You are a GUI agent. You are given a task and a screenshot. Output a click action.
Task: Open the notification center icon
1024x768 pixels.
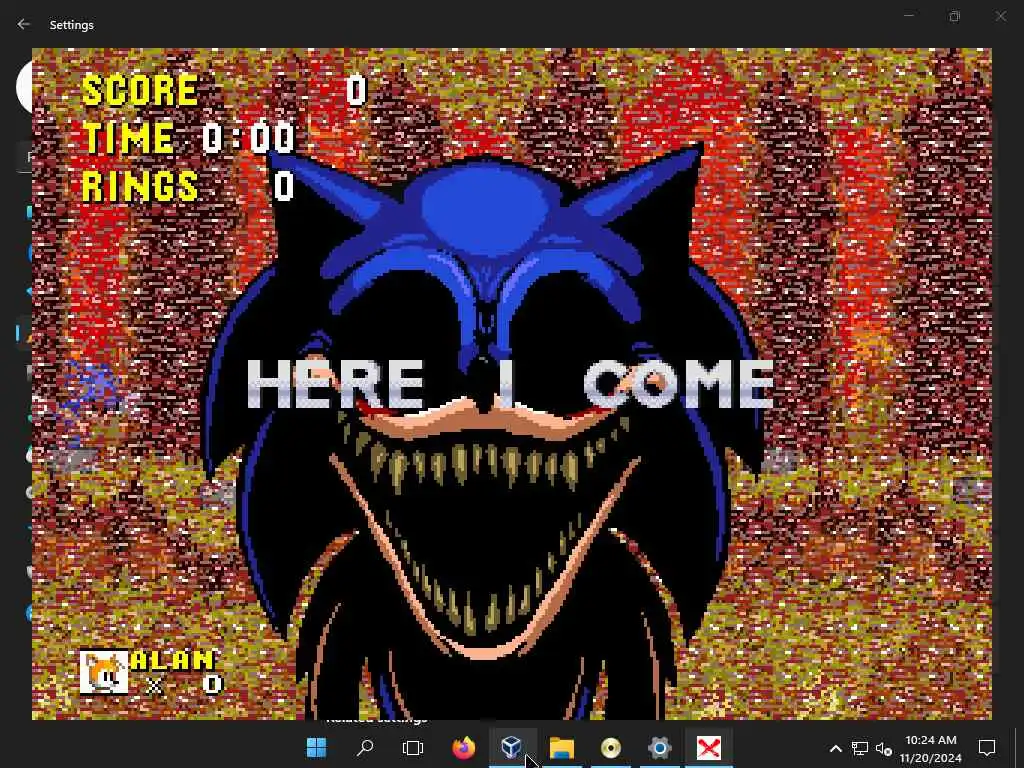(x=987, y=748)
